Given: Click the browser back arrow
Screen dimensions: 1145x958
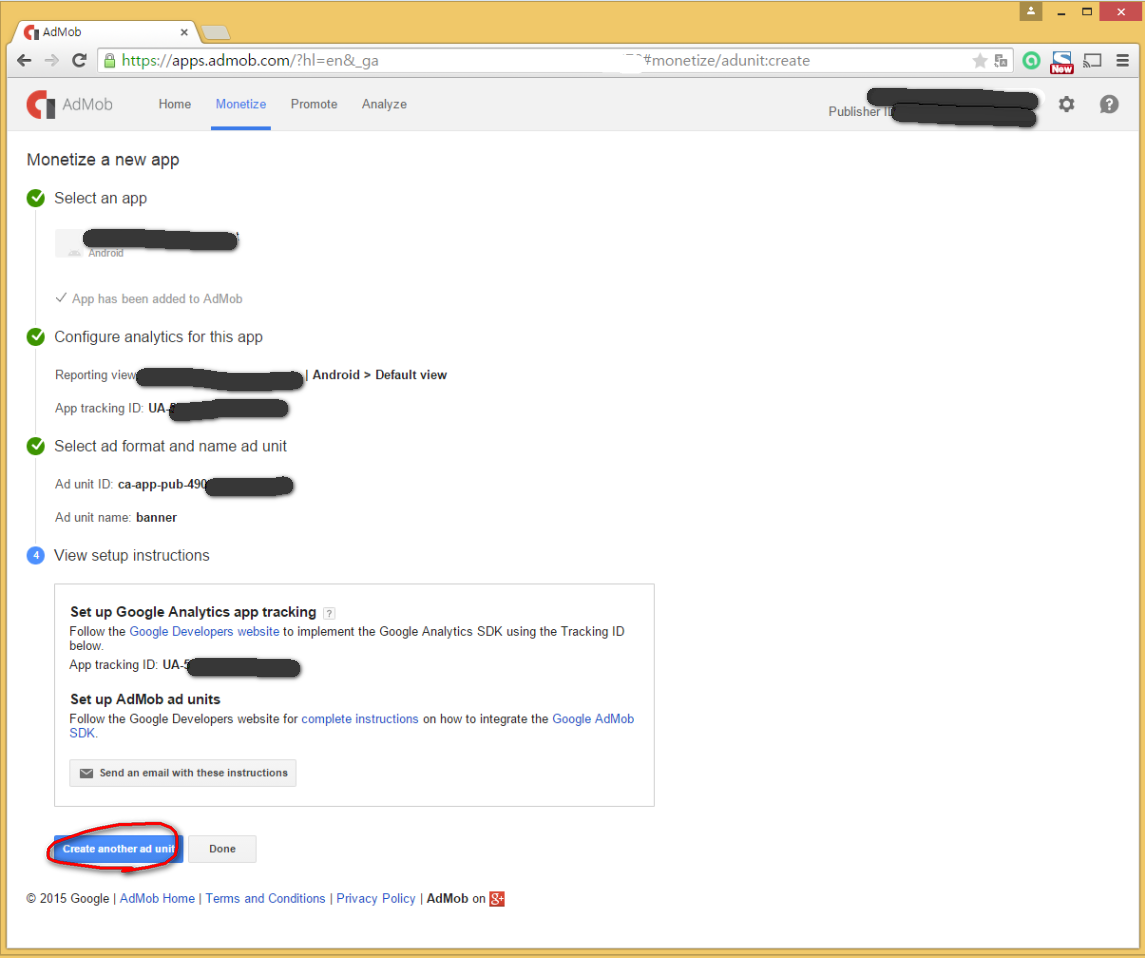Looking at the screenshot, I should coord(24,61).
